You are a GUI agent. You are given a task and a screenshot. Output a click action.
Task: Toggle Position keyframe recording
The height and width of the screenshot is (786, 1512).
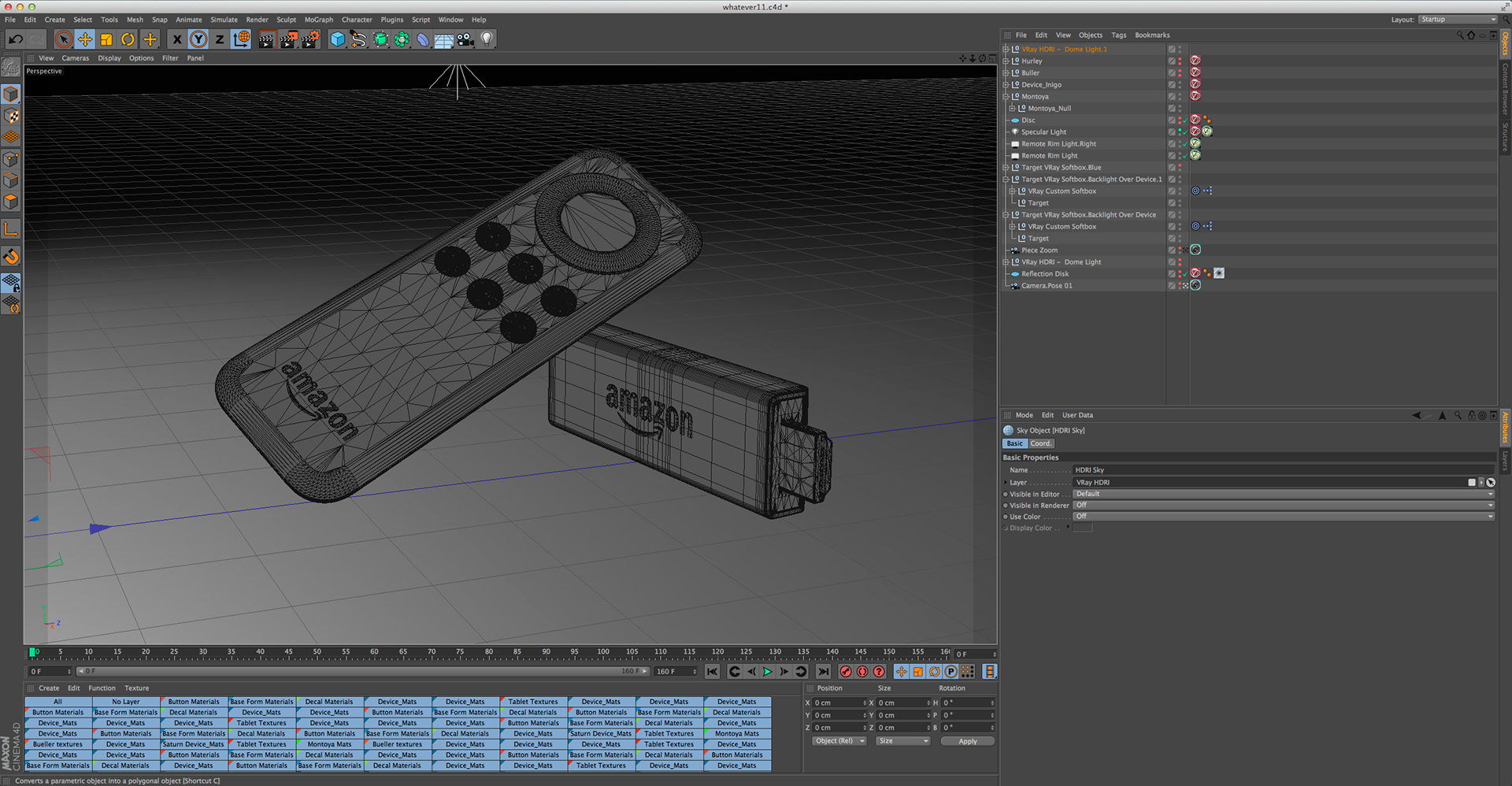[902, 672]
